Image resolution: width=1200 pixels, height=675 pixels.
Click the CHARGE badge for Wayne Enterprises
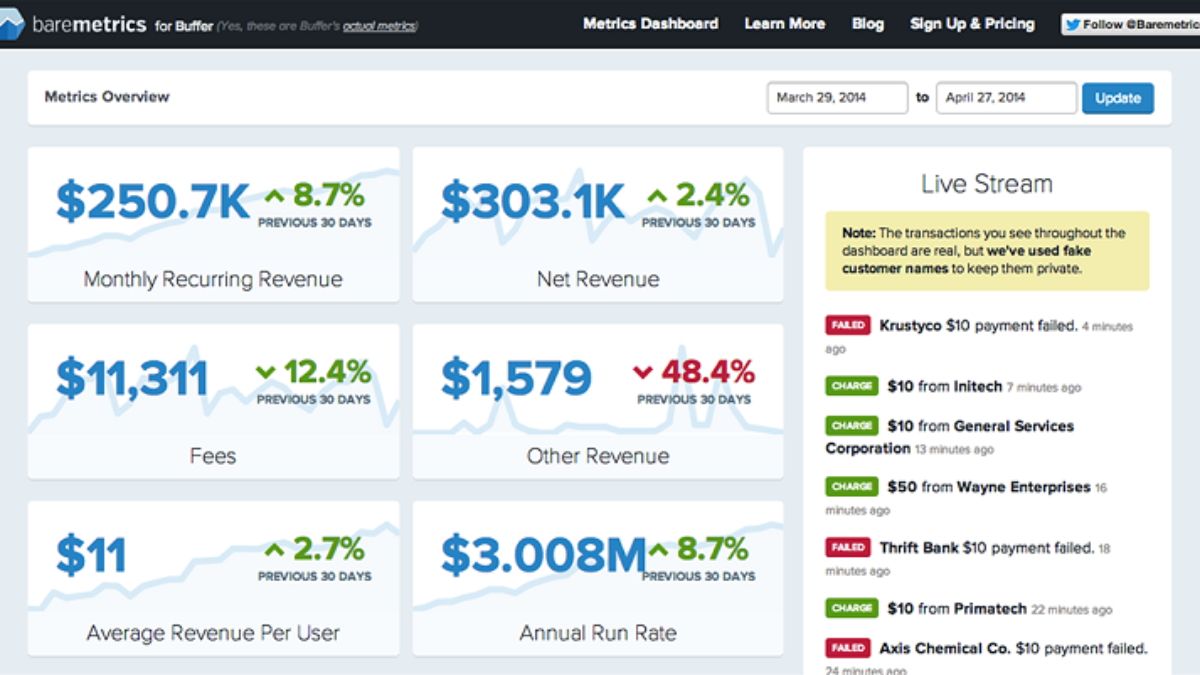click(851, 487)
